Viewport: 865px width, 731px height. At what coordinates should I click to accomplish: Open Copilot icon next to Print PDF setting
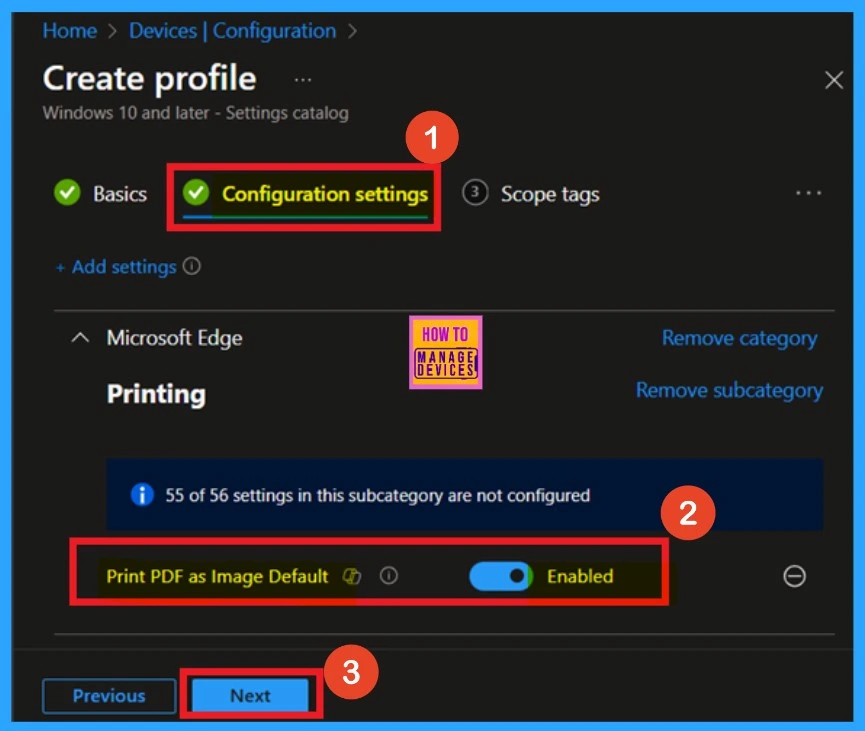351,576
